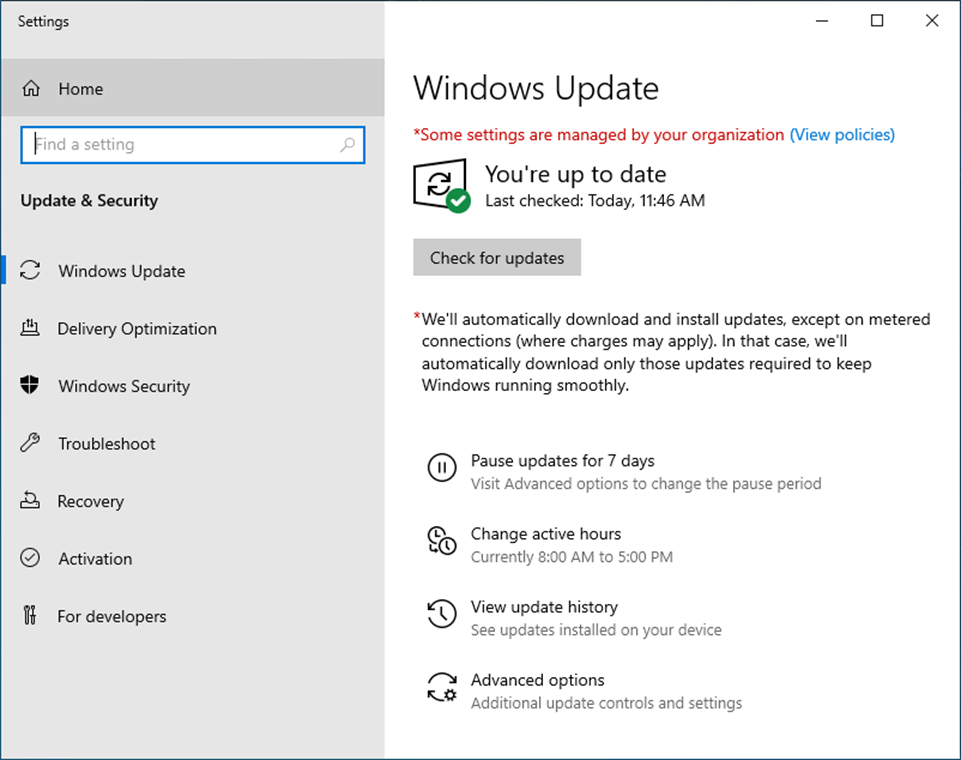This screenshot has width=961, height=760.
Task: Click the Activation checkmark circle icon
Action: click(30, 558)
